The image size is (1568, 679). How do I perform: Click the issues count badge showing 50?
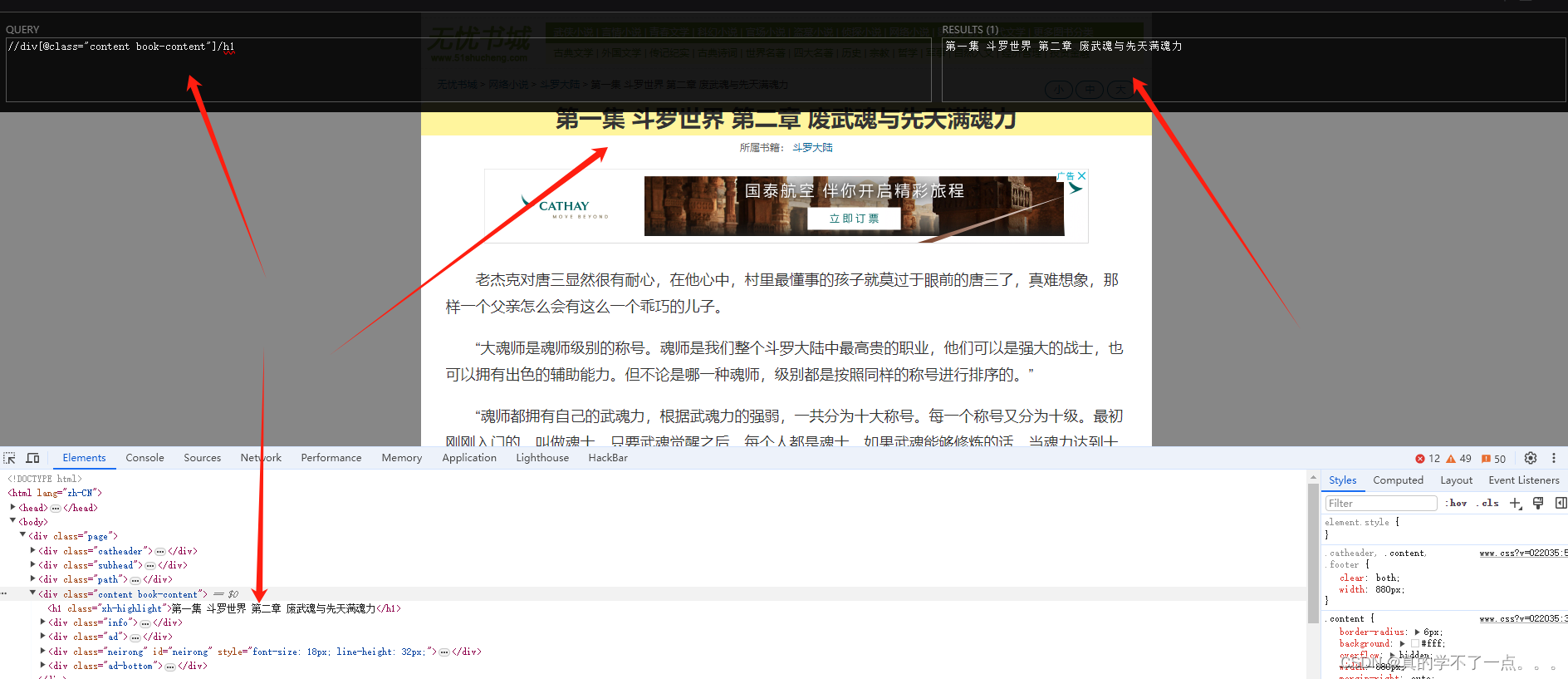[x=1493, y=458]
